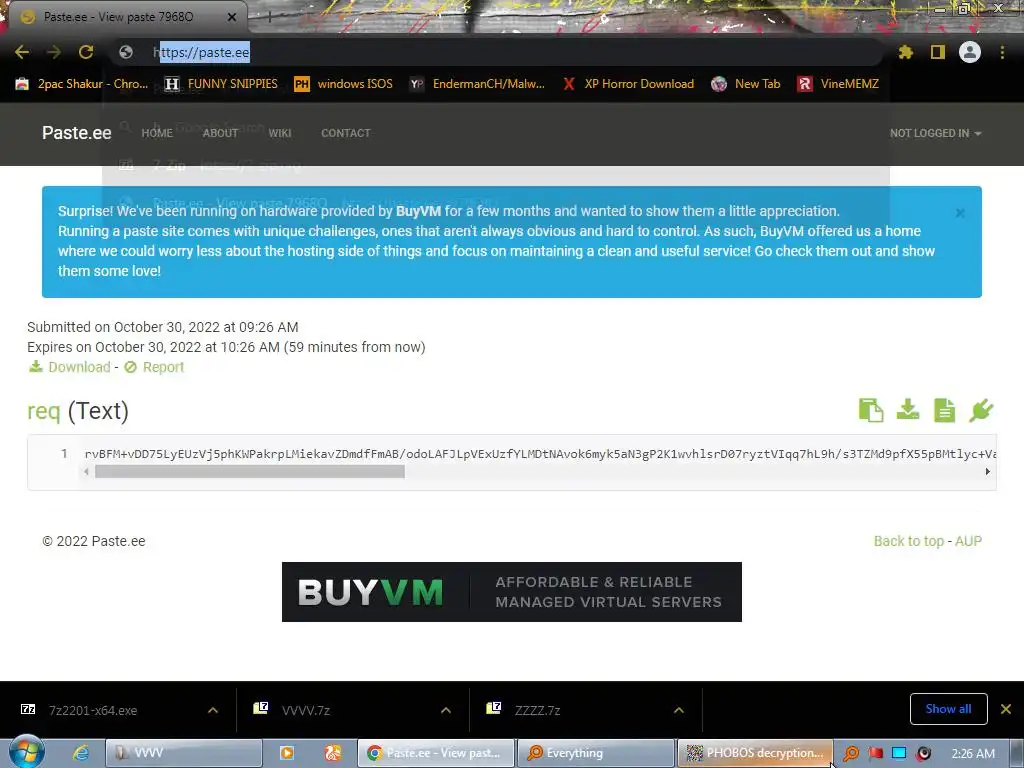The width and height of the screenshot is (1024, 768).
Task: Open the FUNNY SNIPPIES bookmark
Action: coord(221,84)
